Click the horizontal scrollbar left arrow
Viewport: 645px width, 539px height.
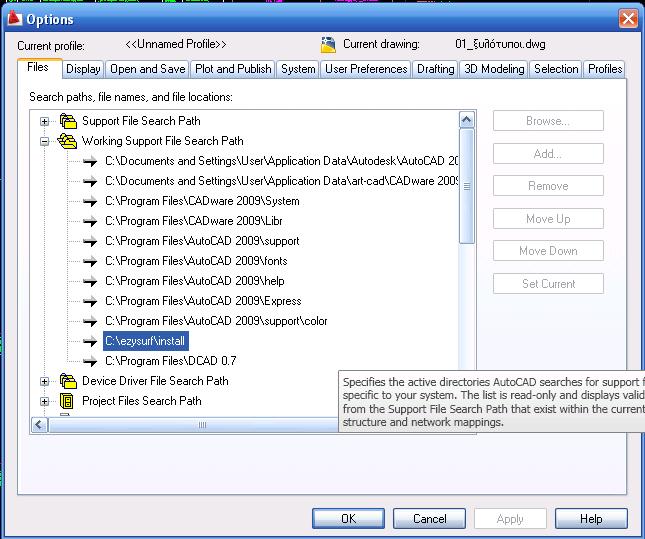(x=39, y=425)
